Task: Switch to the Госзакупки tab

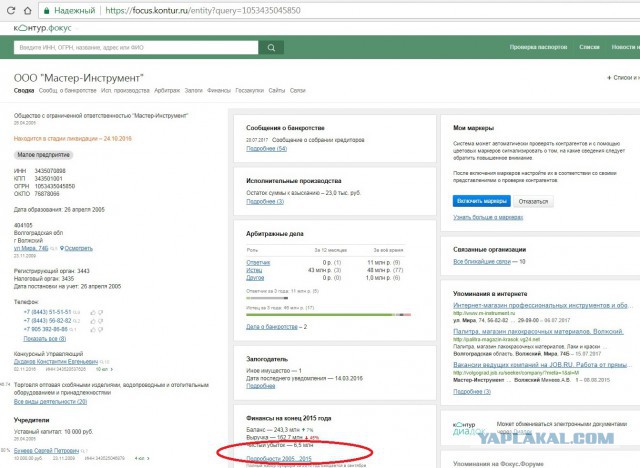Action: [249, 91]
